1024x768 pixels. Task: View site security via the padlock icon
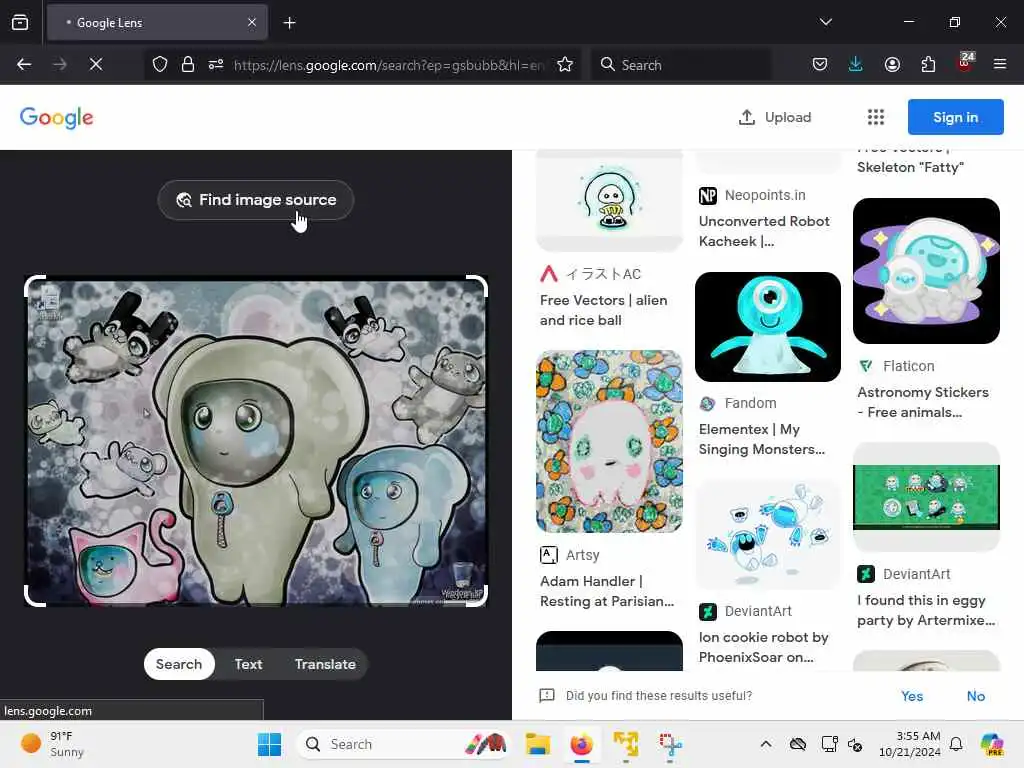pos(188,64)
